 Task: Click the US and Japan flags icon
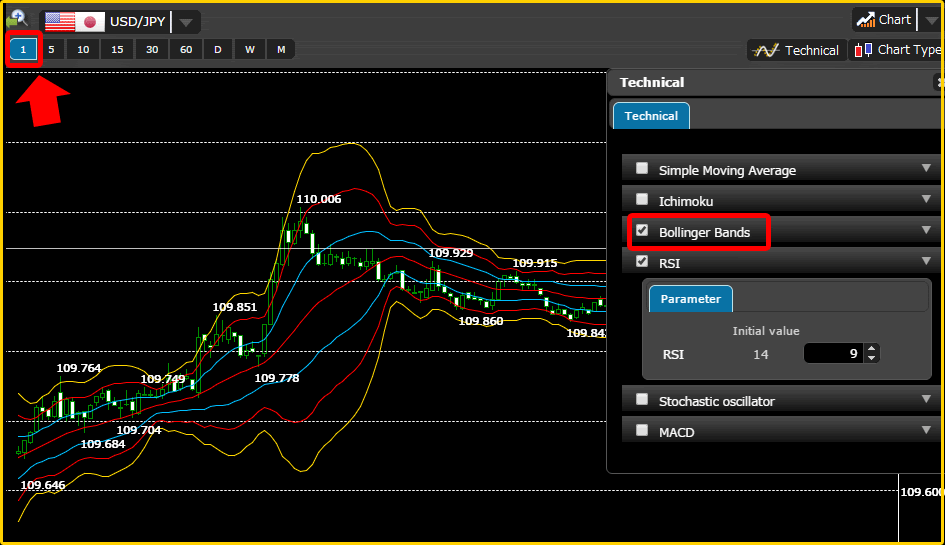tap(75, 22)
